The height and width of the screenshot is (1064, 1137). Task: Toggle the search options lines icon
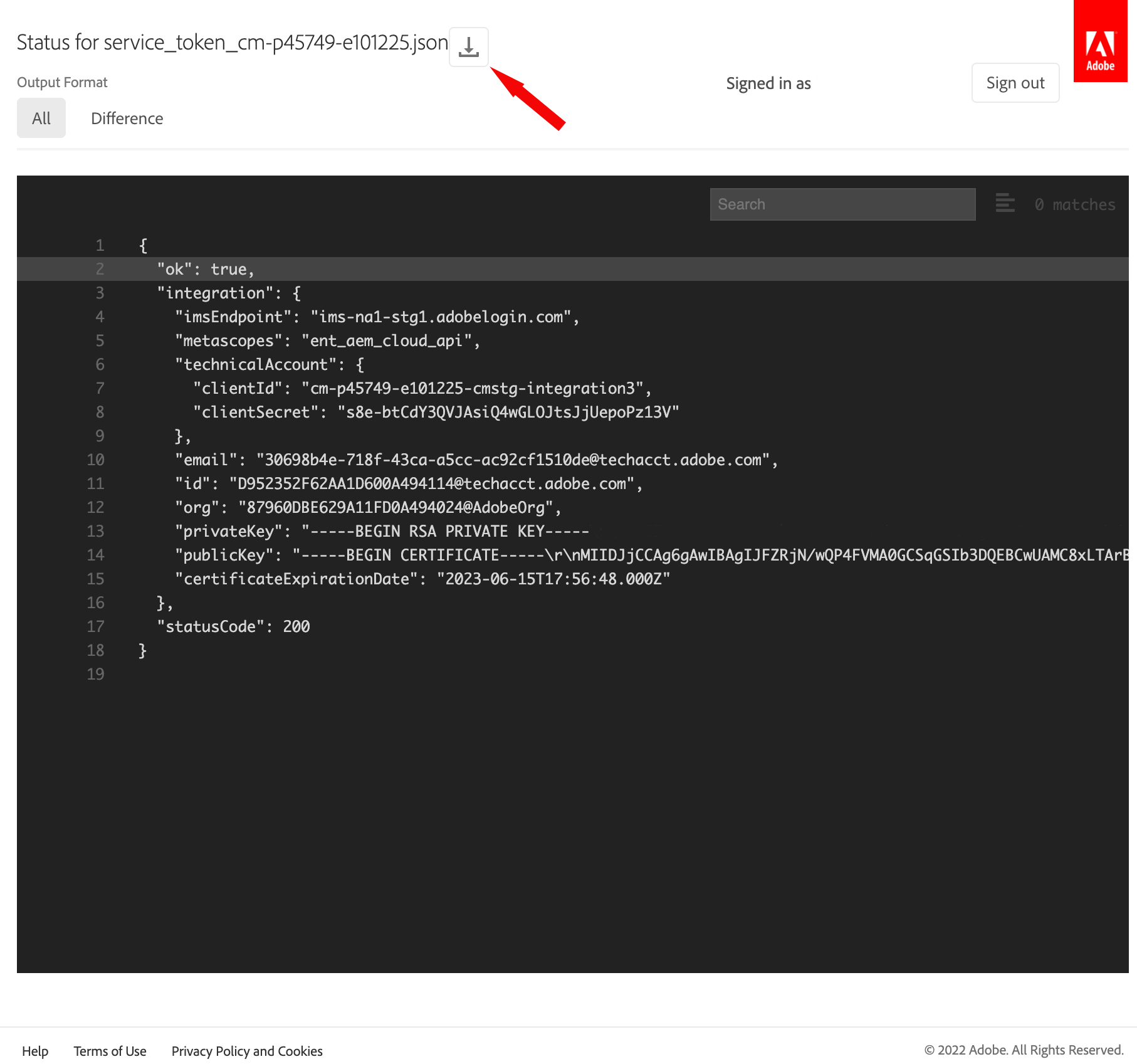1005,204
